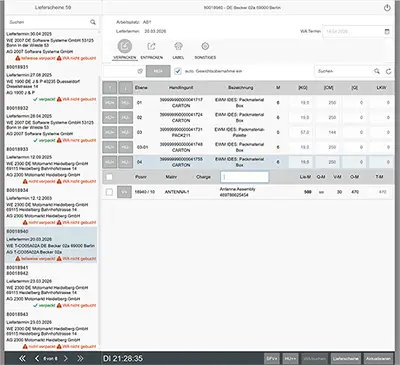The height and width of the screenshot is (365, 400).
Task: Click HU+ button in row 03-01
Action: [110, 147]
